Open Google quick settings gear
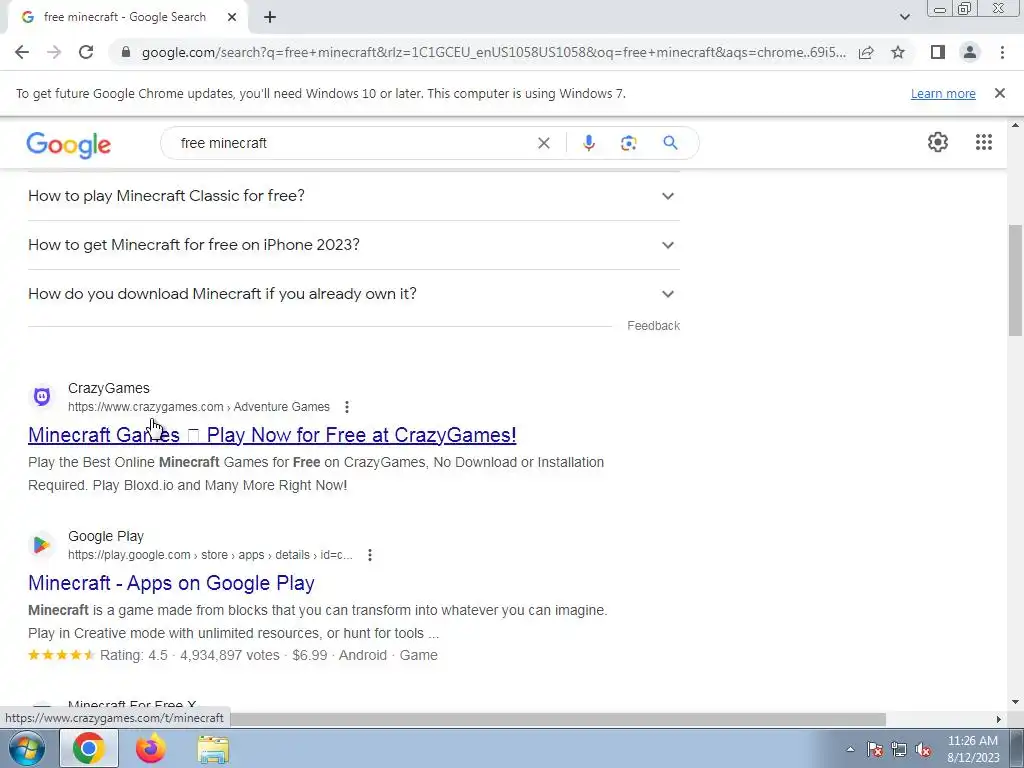Image resolution: width=1024 pixels, height=768 pixels. [x=938, y=142]
